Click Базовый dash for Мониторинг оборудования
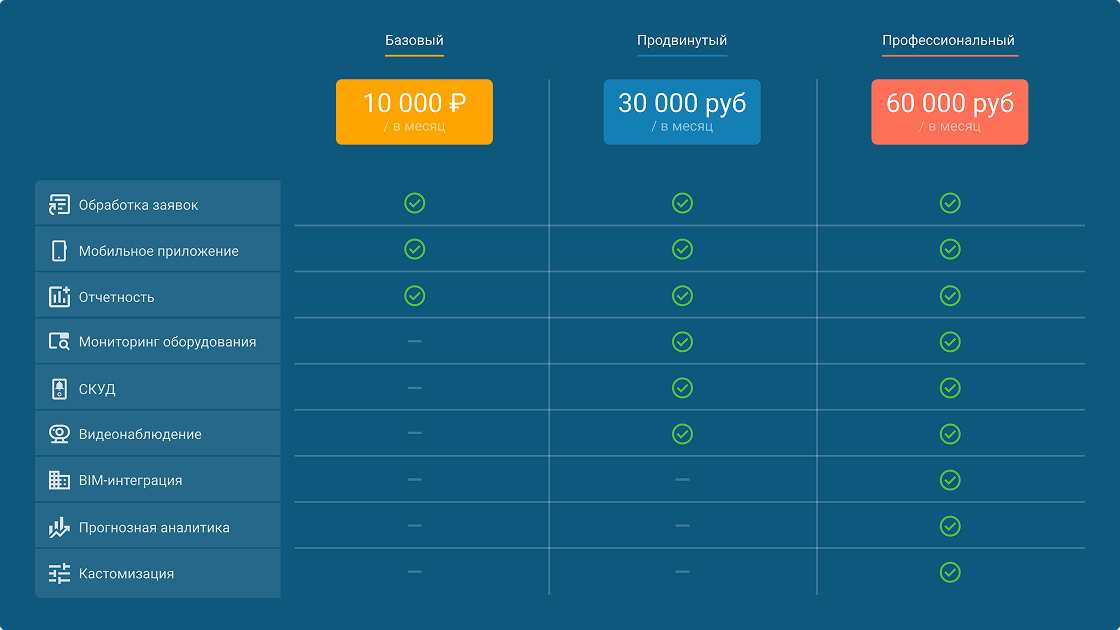Image resolution: width=1120 pixels, height=630 pixels. click(x=414, y=341)
